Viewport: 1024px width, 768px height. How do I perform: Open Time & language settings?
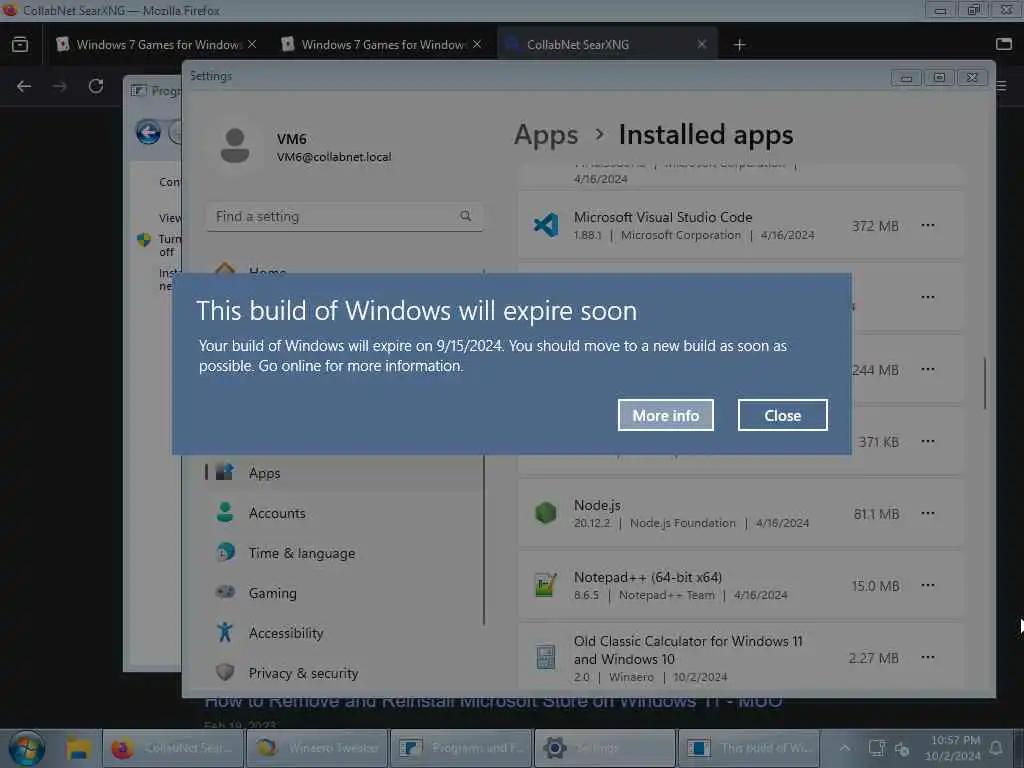(344, 553)
